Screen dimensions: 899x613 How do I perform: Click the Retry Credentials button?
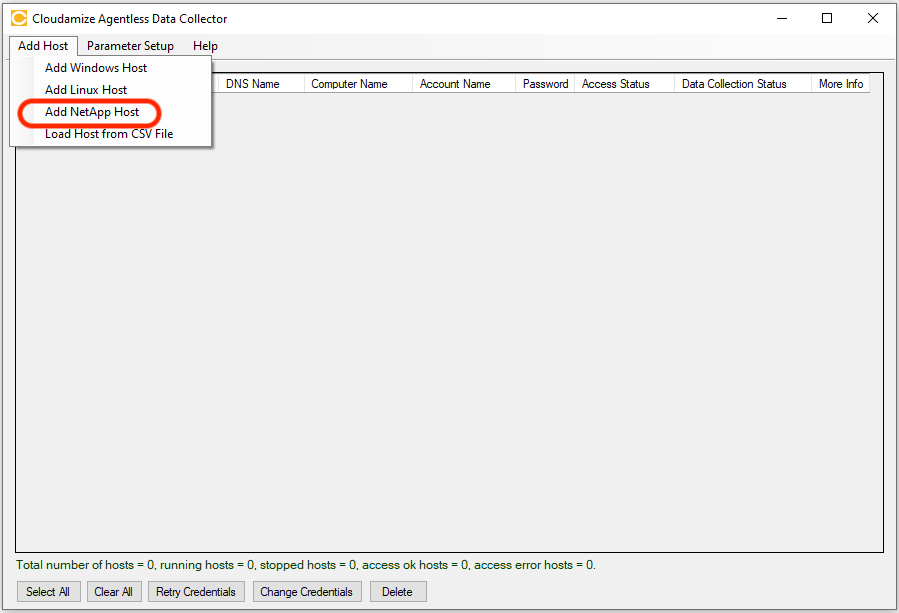[x=196, y=592]
